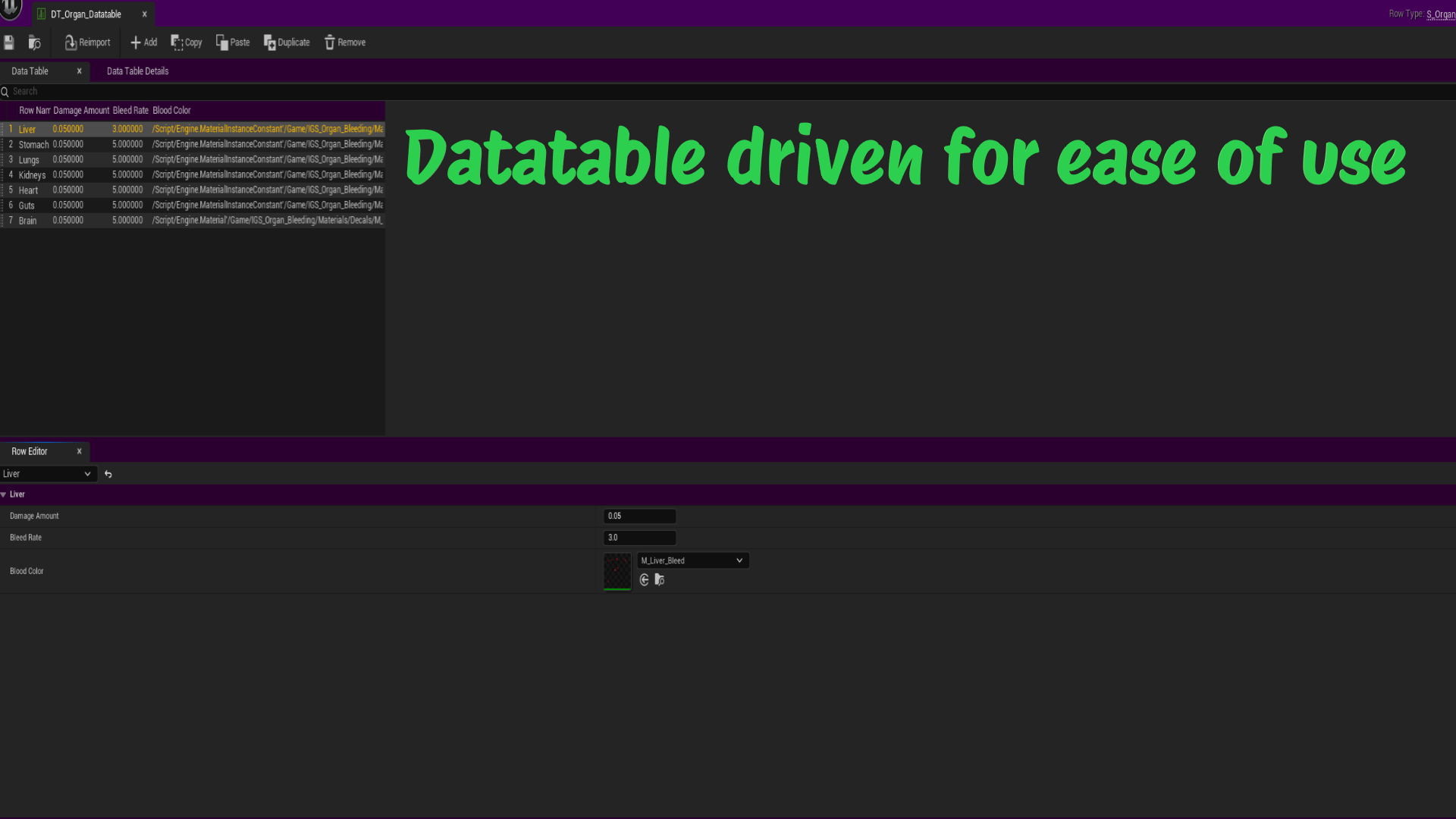Image resolution: width=1456 pixels, height=819 pixels.
Task: Open the Liver row selector dropdown
Action: 48,474
